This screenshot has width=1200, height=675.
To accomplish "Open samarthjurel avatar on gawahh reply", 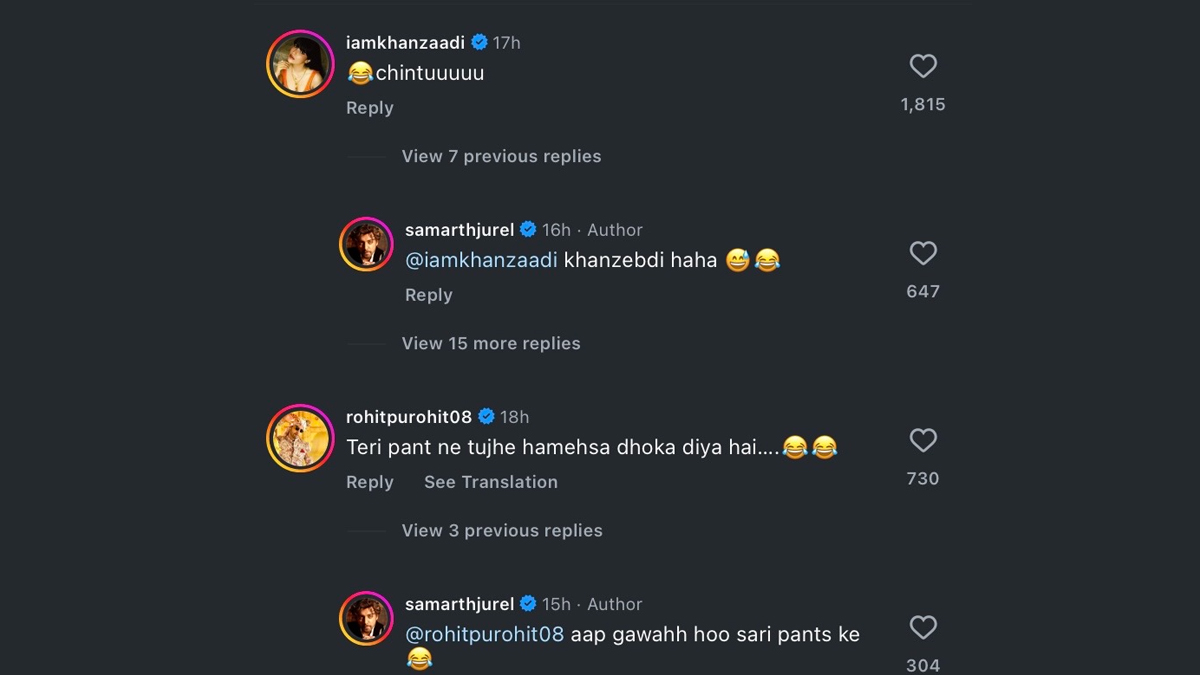I will (x=366, y=618).
